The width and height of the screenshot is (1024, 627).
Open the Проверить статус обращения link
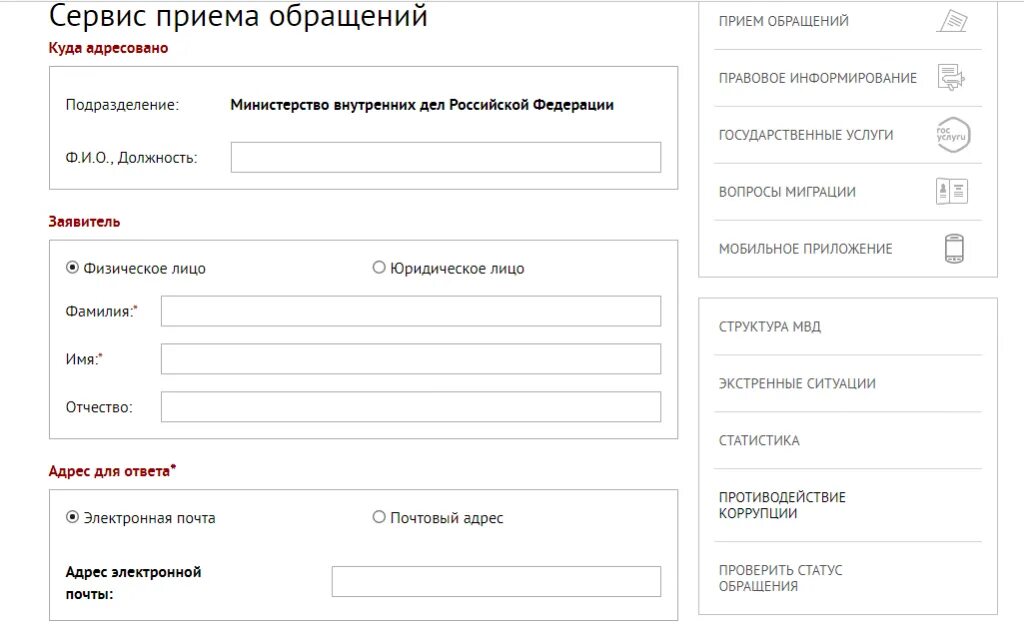tap(780, 578)
